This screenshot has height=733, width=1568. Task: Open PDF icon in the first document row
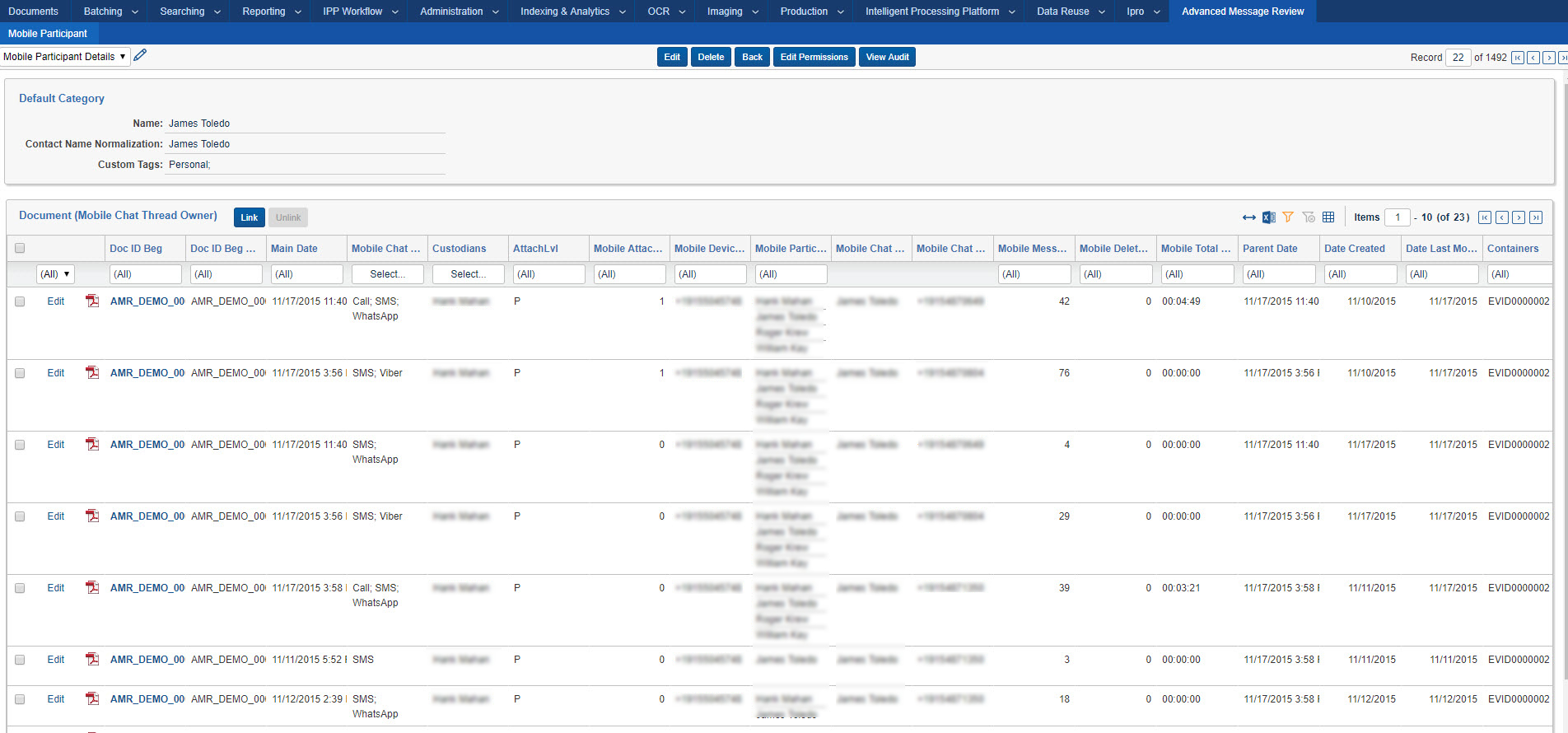(x=92, y=301)
